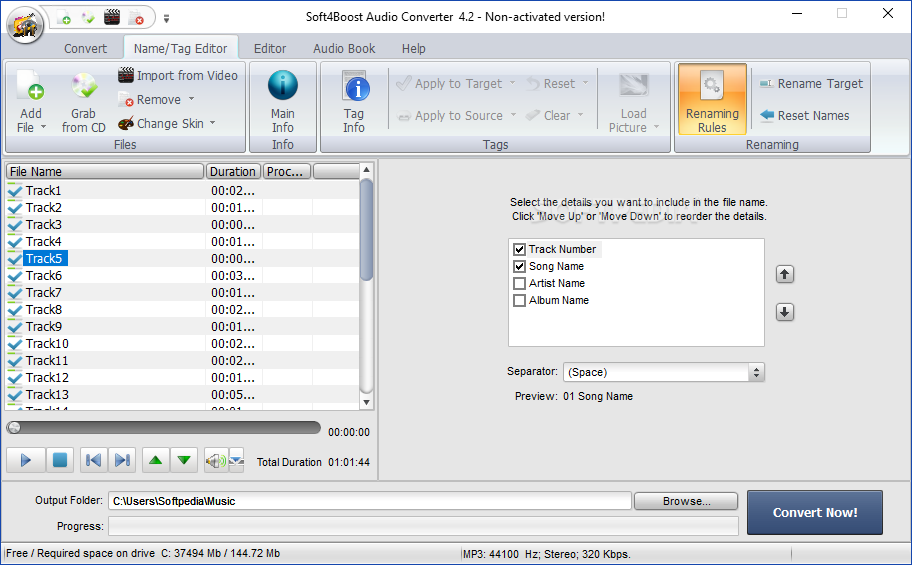Uncheck Track3 in file list
Screen dimensions: 912x565
coord(15,225)
